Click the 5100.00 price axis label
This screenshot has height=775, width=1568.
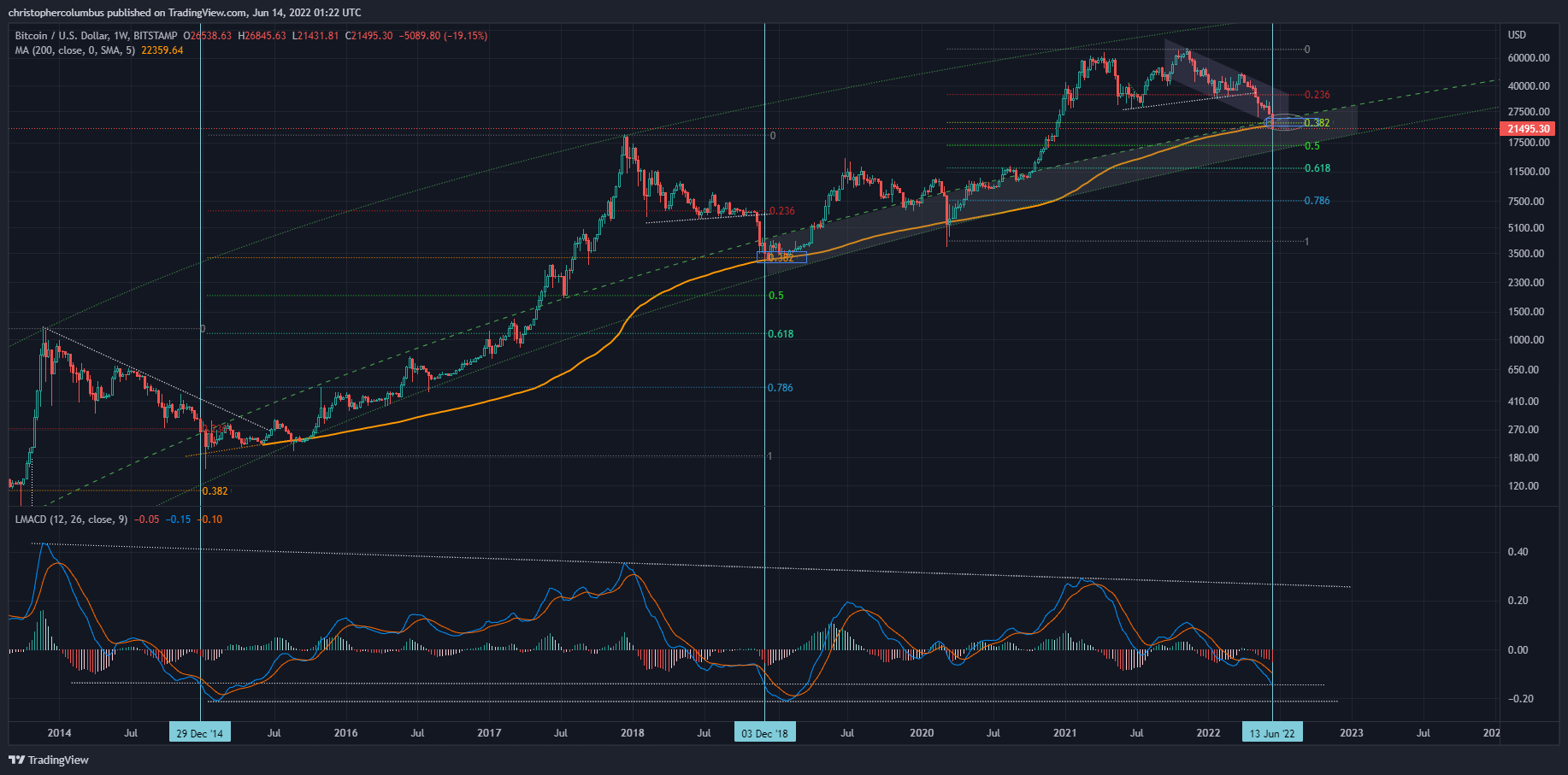click(x=1526, y=228)
